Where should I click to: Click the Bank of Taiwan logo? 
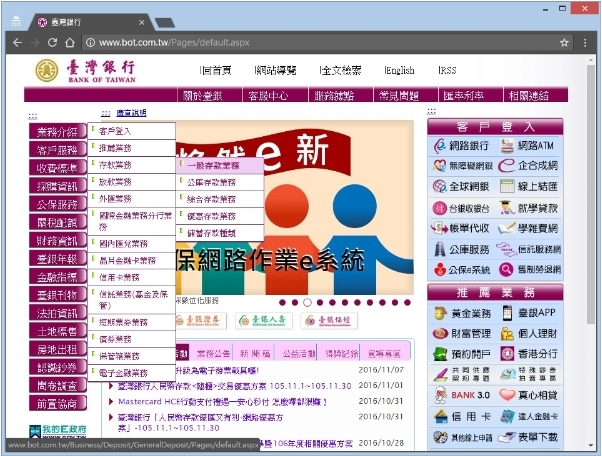[86, 71]
